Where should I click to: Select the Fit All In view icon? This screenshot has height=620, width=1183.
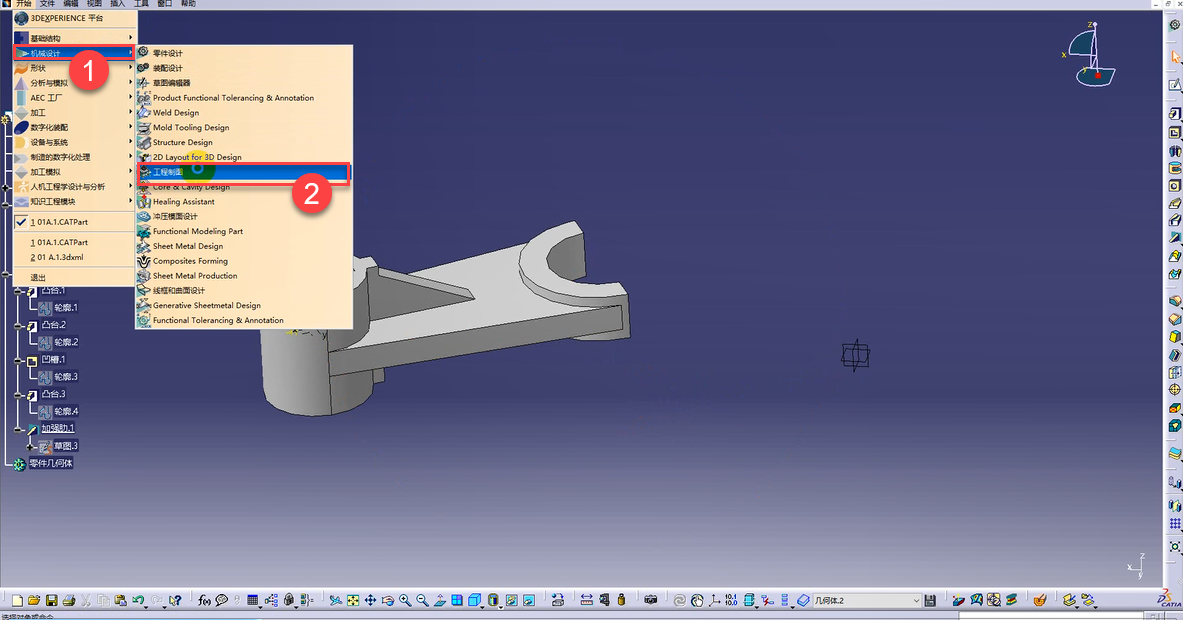[353, 600]
